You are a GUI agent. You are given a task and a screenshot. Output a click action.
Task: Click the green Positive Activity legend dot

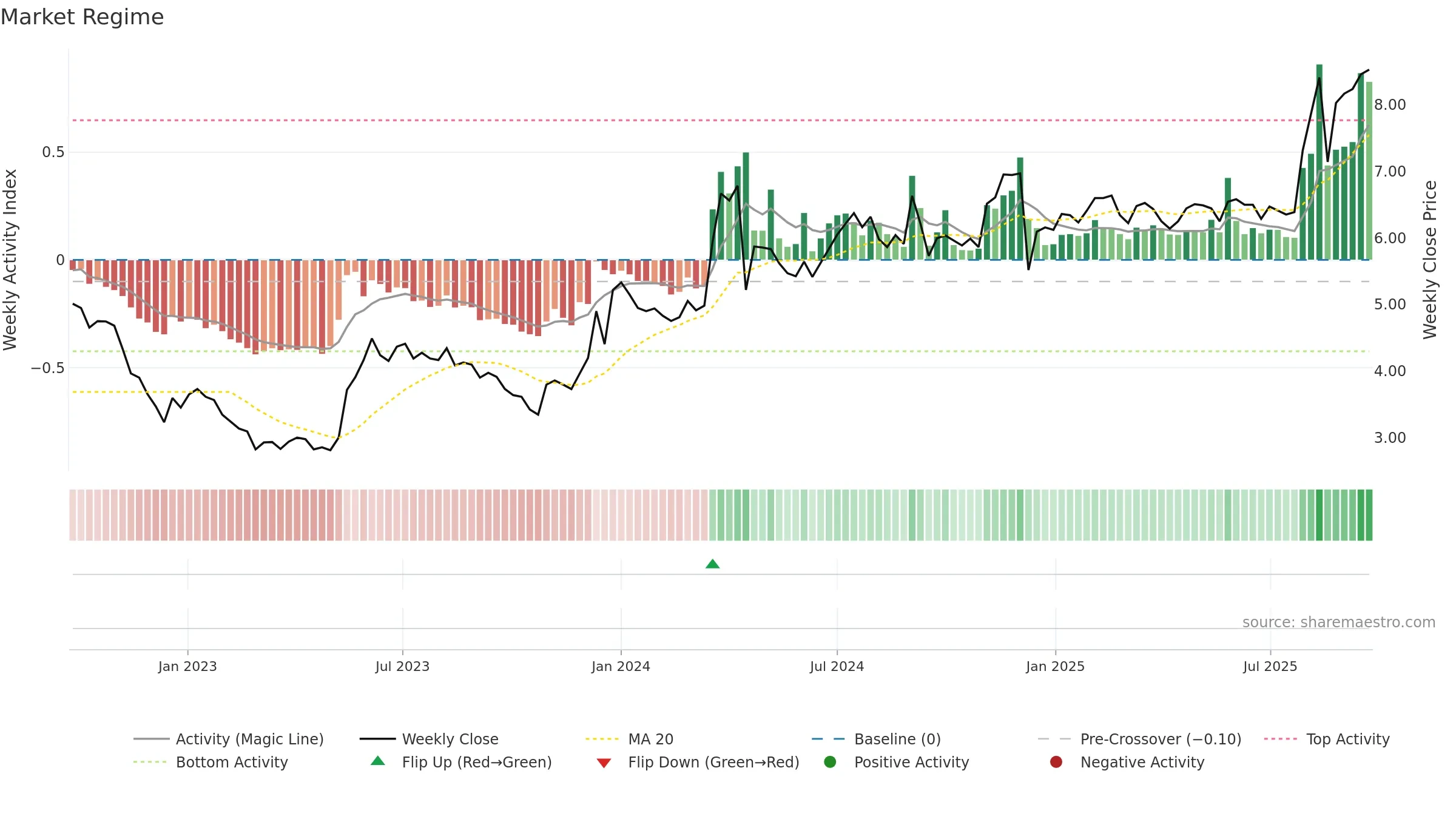click(831, 762)
